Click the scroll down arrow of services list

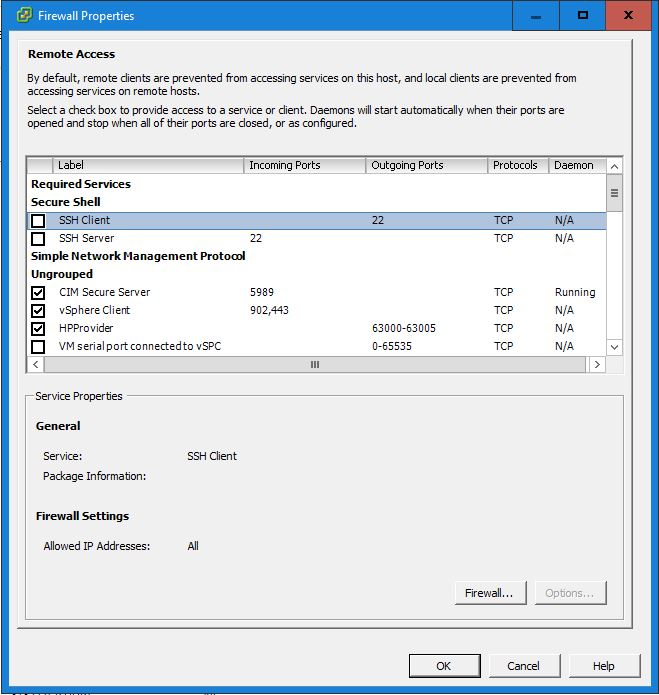pos(614,347)
